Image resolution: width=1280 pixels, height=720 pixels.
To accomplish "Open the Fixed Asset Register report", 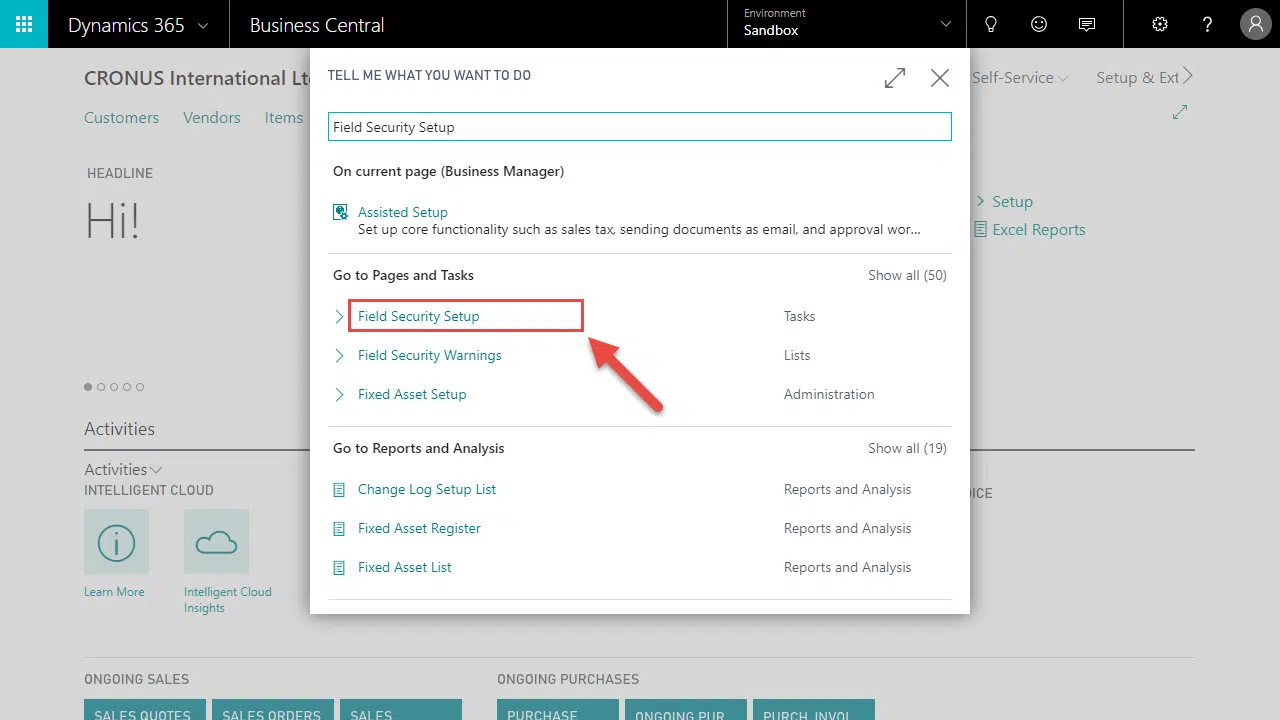I will point(419,528).
